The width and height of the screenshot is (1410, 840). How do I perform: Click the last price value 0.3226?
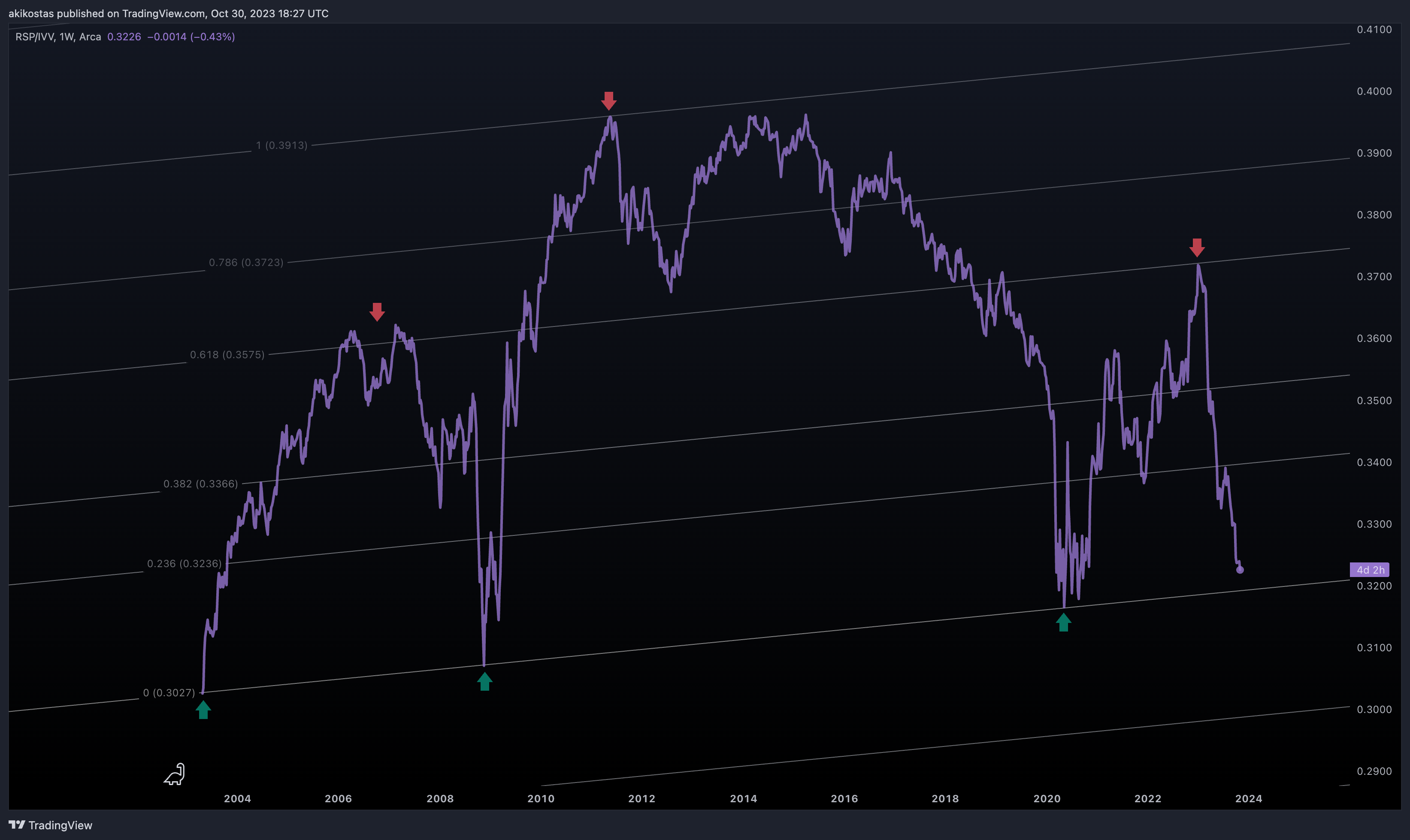124,37
